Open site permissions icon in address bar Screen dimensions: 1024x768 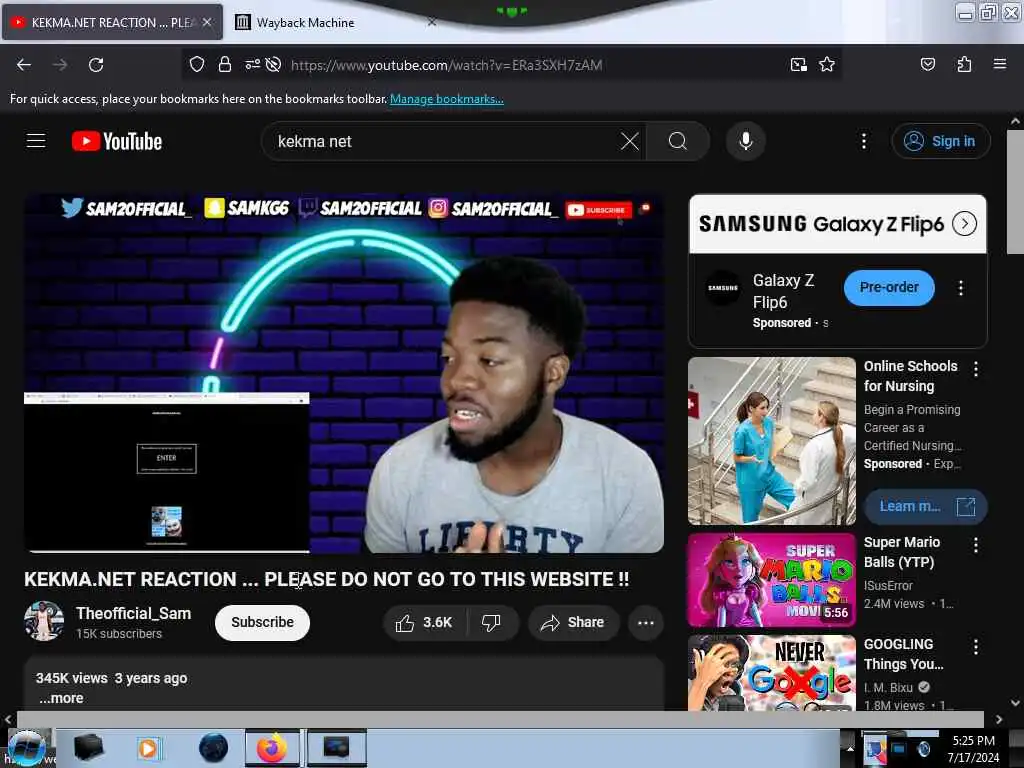(253, 65)
